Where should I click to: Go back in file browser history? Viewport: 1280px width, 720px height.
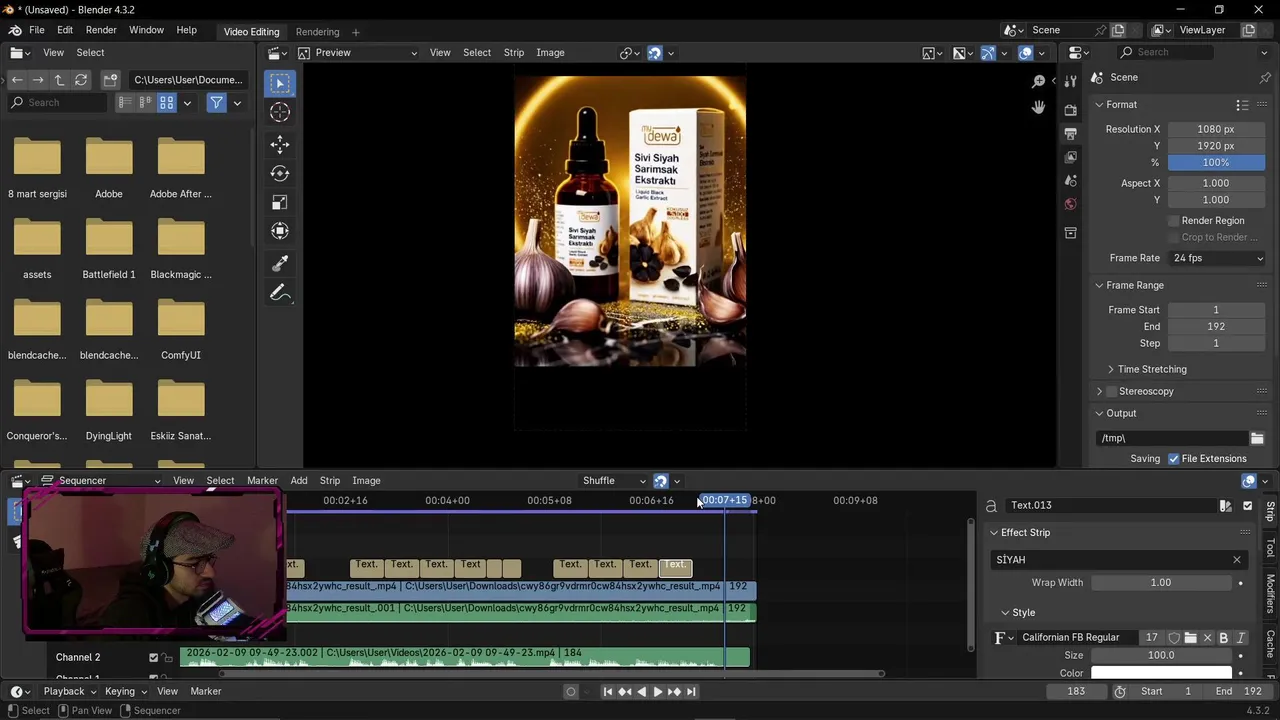(x=17, y=80)
